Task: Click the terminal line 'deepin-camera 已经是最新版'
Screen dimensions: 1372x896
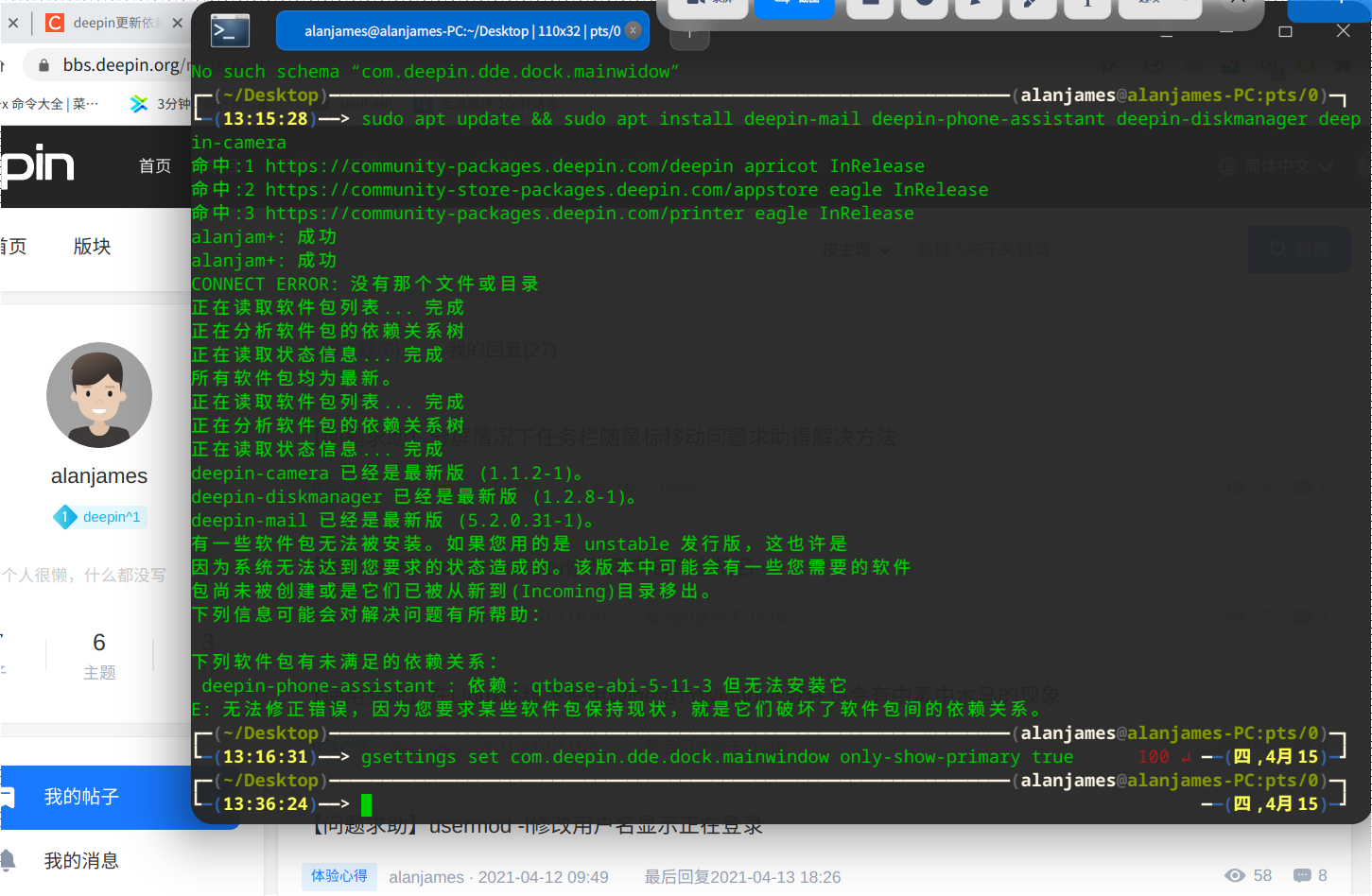Action: 390,473
